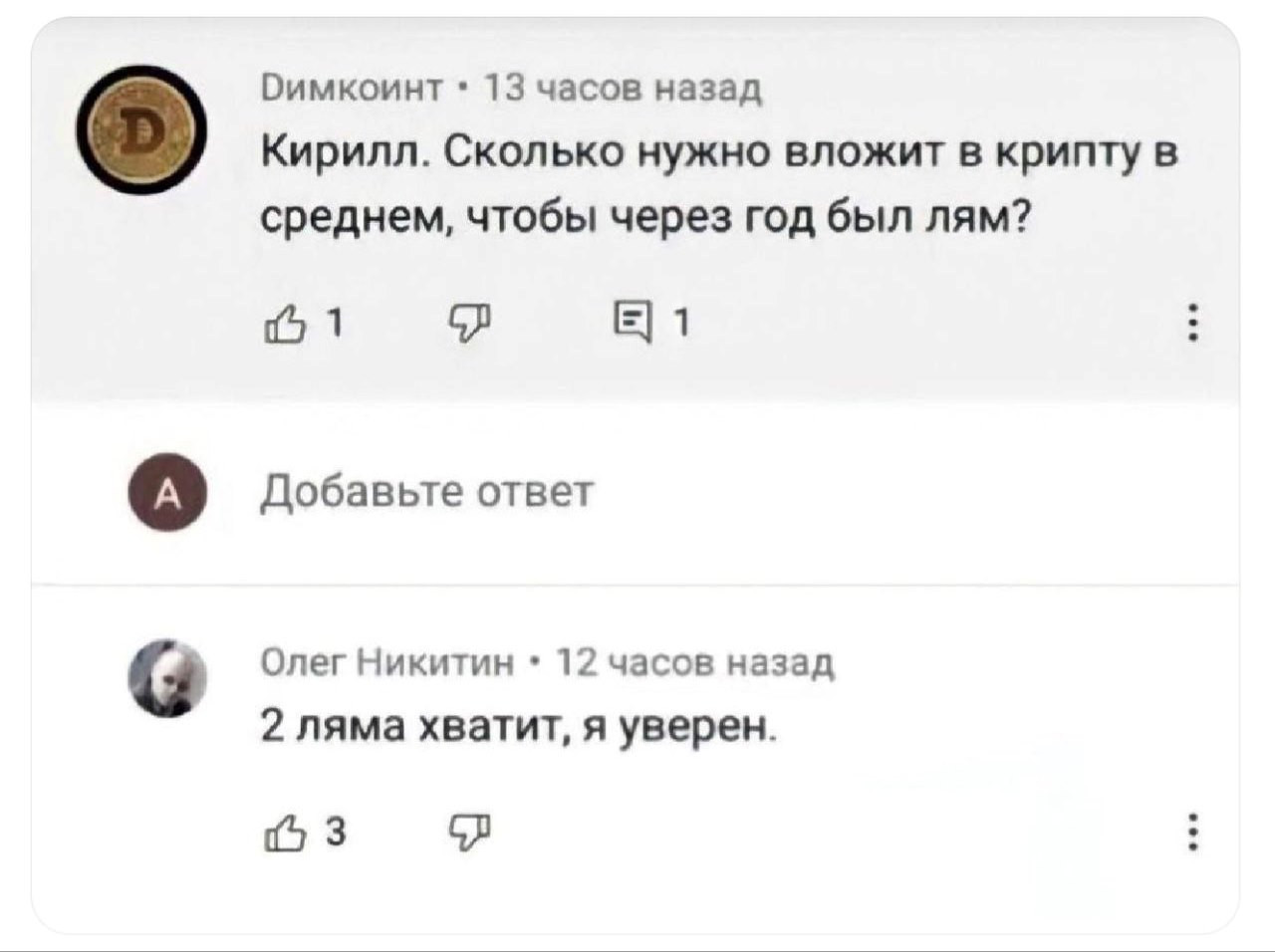This screenshot has width=1275, height=952.
Task: Click the like count '3' on reply
Action: coord(336,832)
